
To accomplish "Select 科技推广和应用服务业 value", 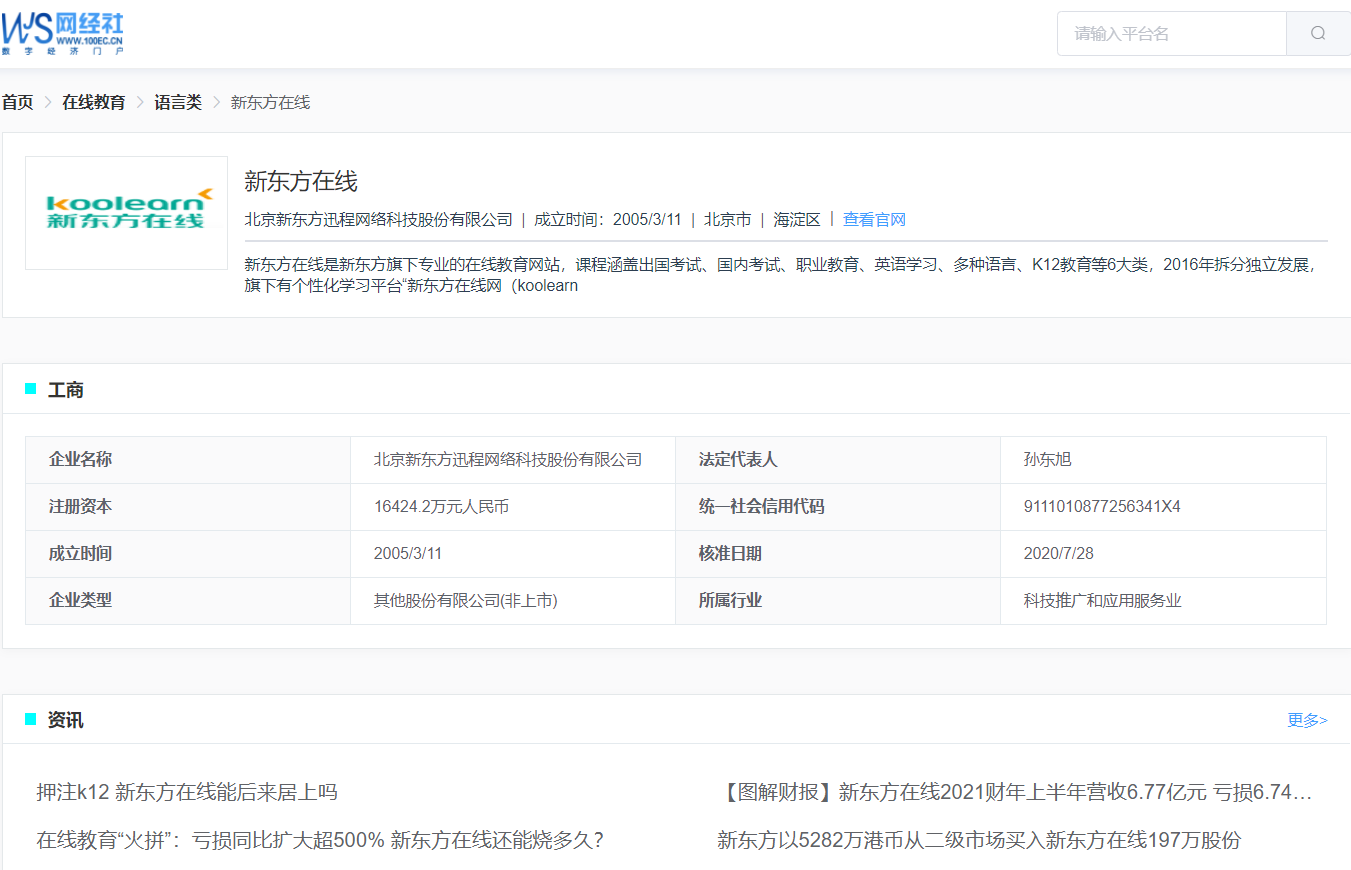I will (x=1103, y=601).
